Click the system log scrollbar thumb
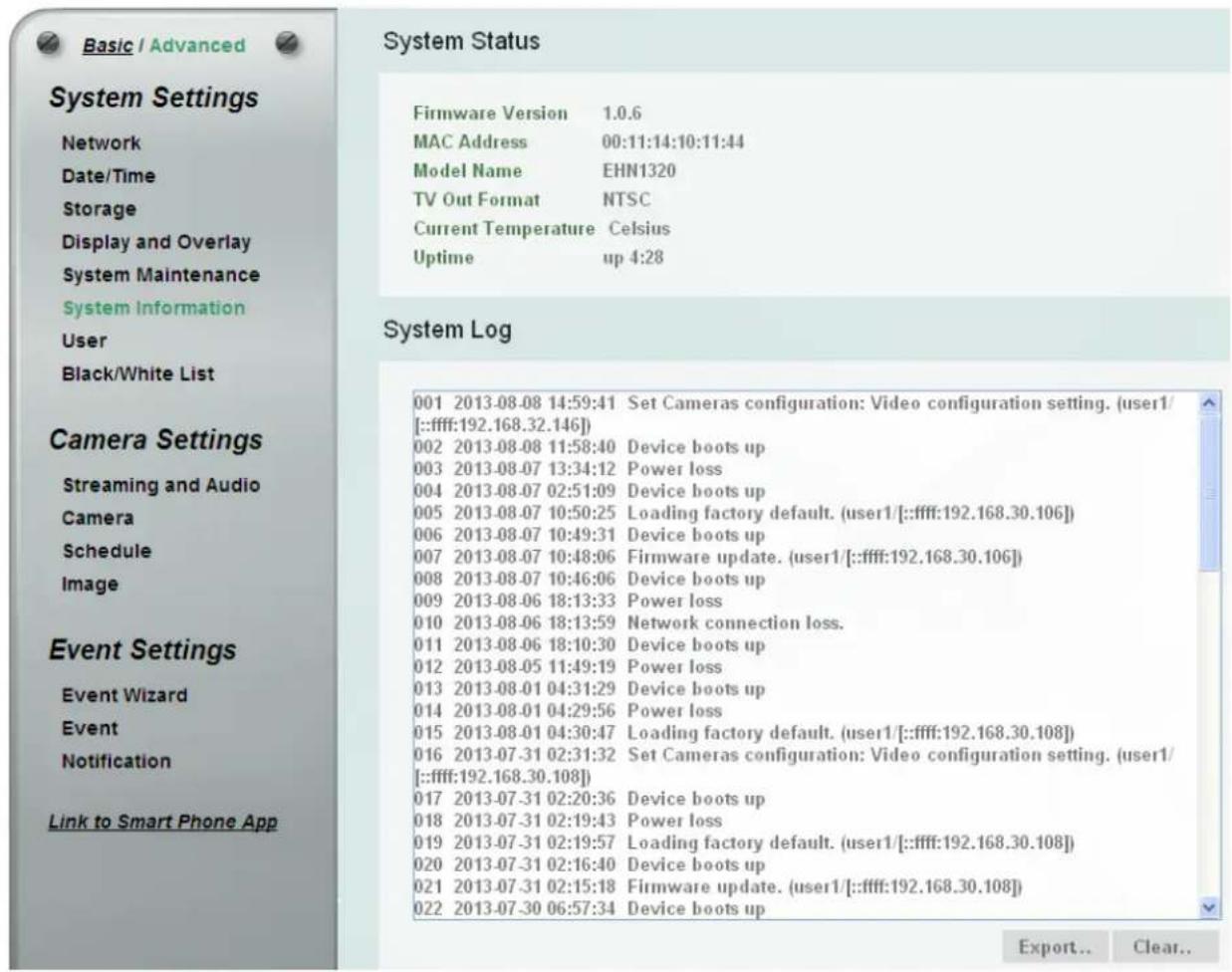The image size is (1232, 972). (1209, 493)
